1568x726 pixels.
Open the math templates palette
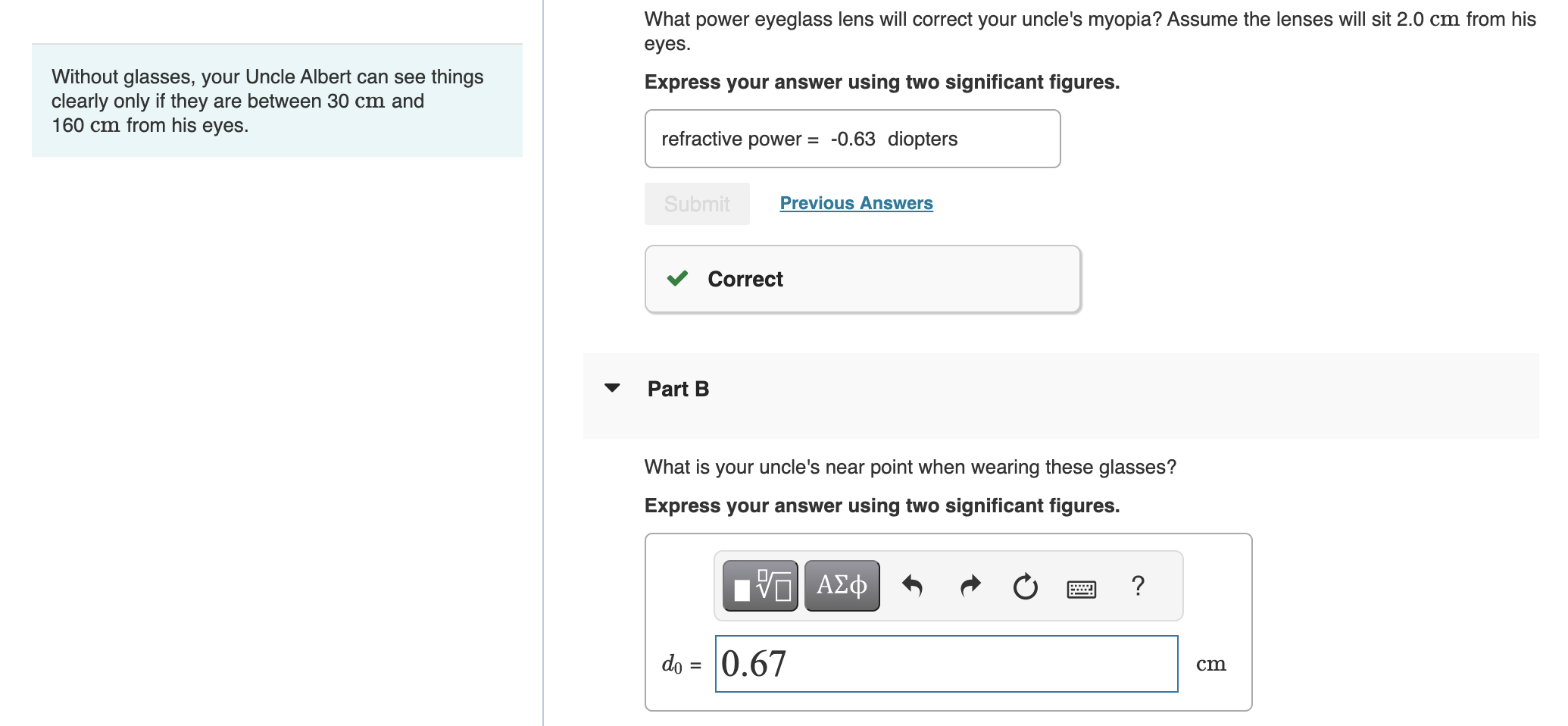[760, 585]
